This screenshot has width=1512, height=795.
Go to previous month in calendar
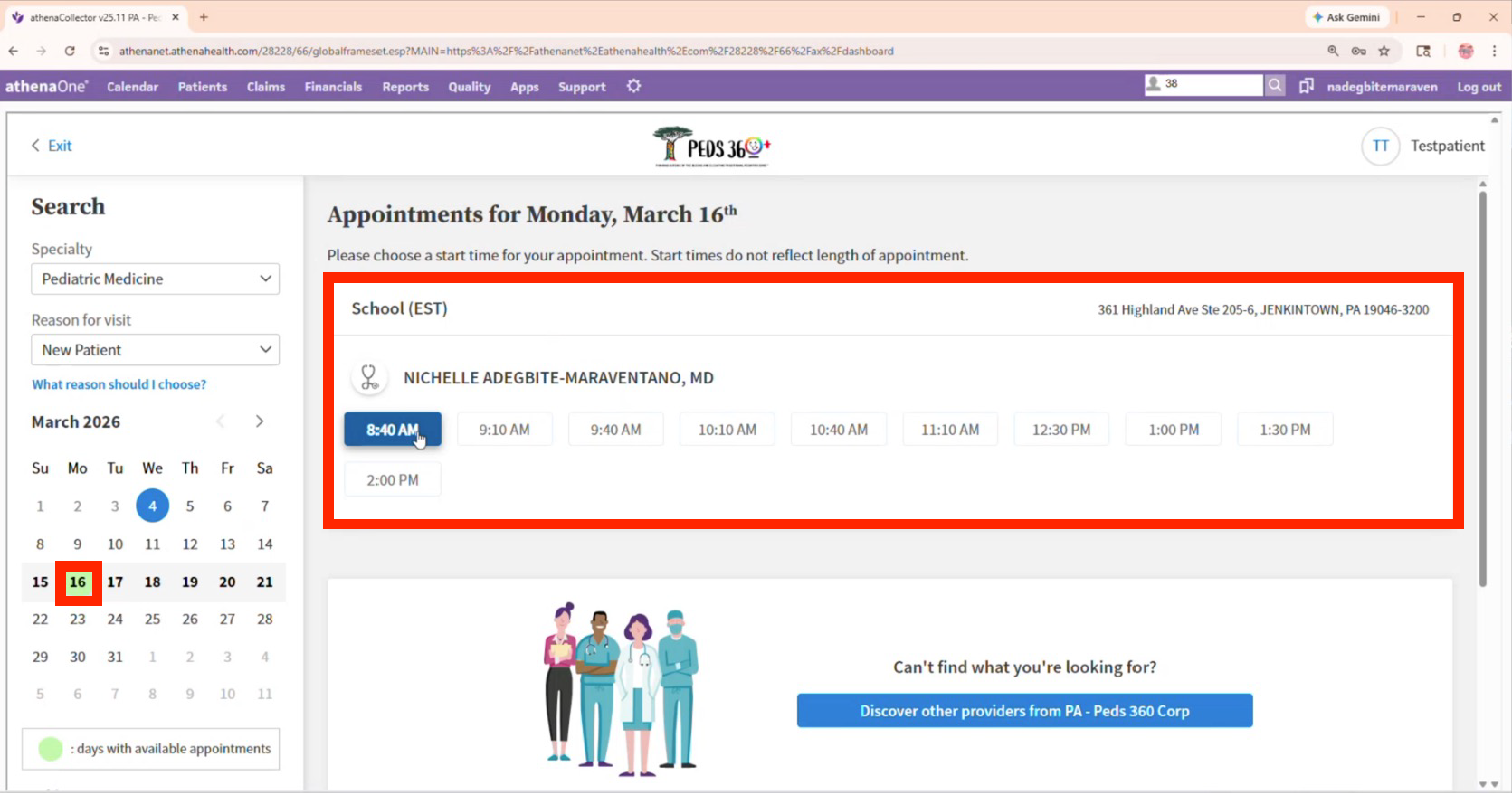221,421
